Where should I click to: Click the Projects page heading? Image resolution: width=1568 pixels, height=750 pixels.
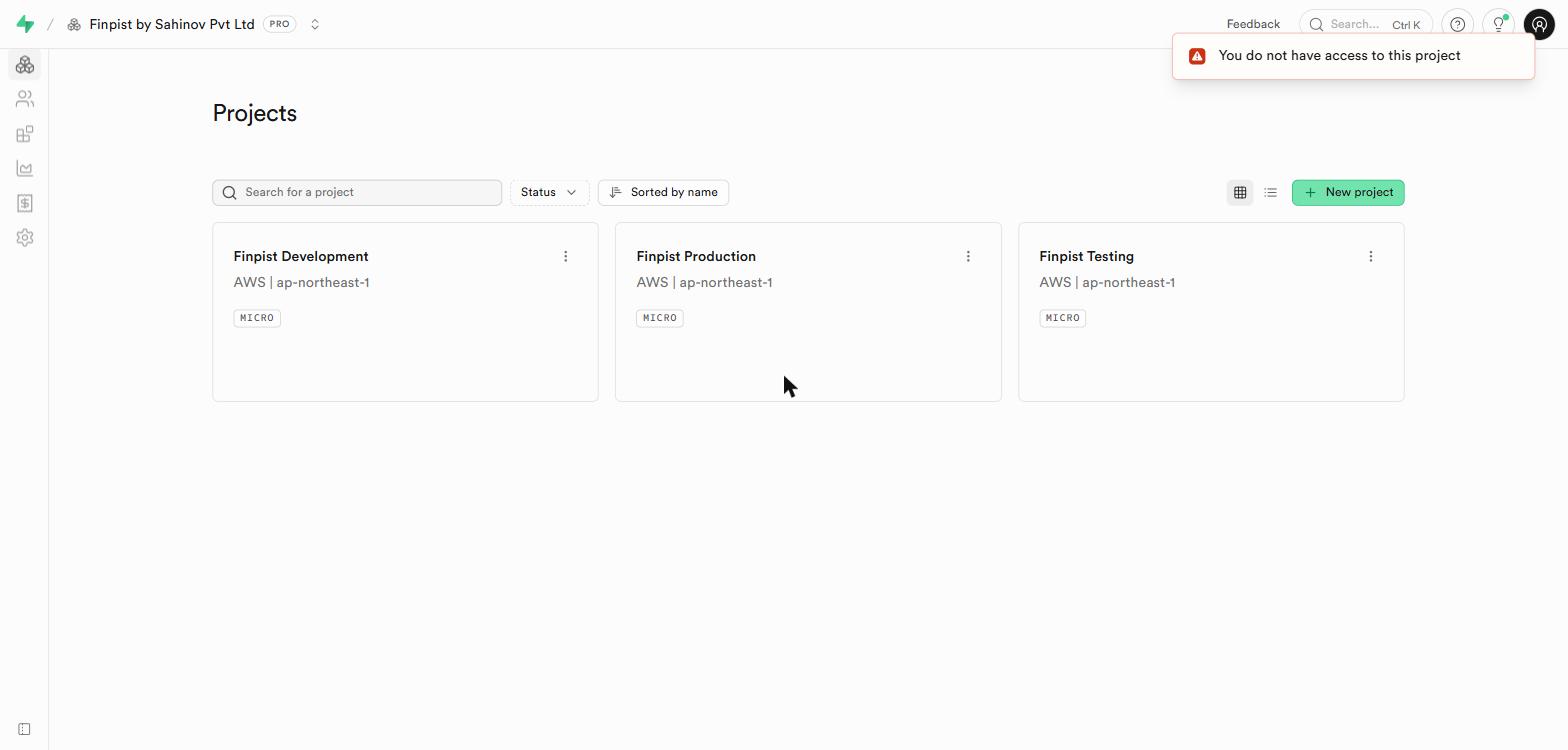tap(255, 113)
